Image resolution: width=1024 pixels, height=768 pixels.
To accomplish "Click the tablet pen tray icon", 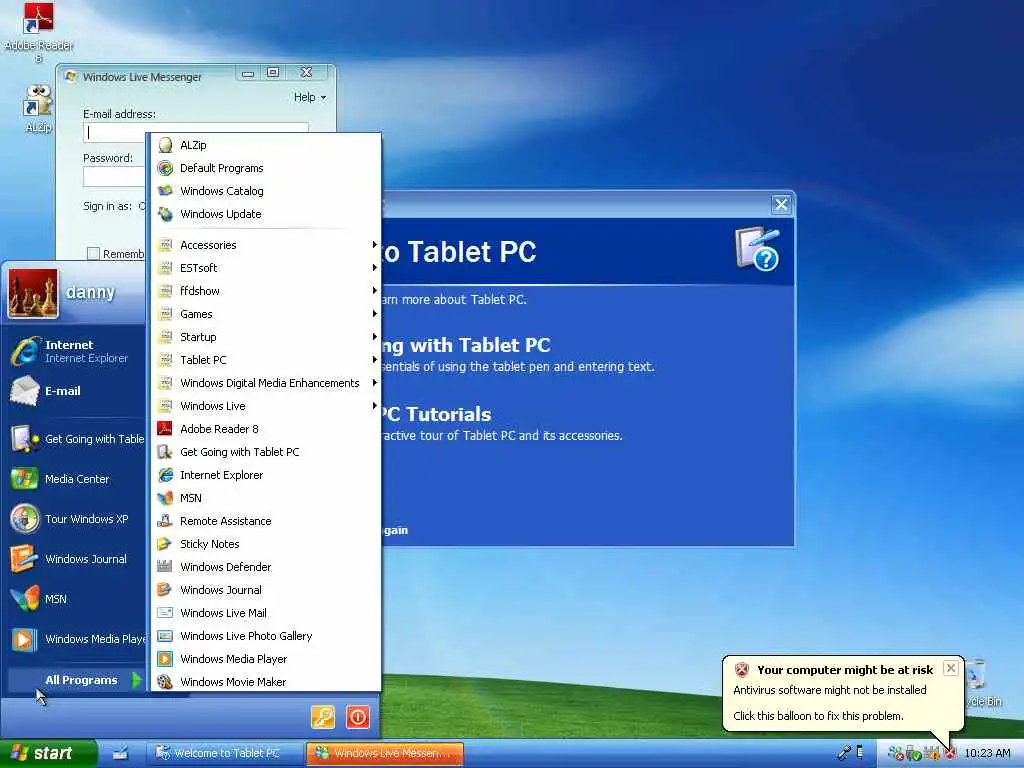I will click(844, 752).
